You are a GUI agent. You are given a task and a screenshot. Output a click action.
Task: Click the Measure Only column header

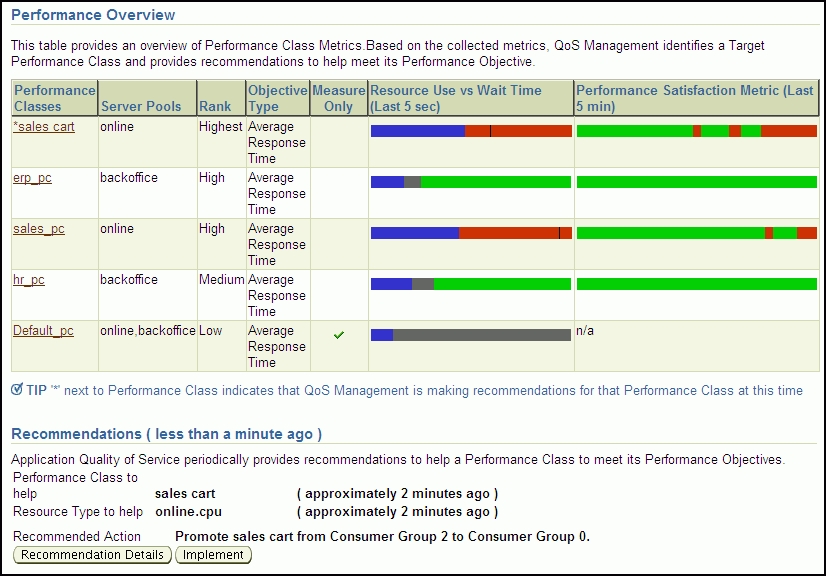[339, 98]
